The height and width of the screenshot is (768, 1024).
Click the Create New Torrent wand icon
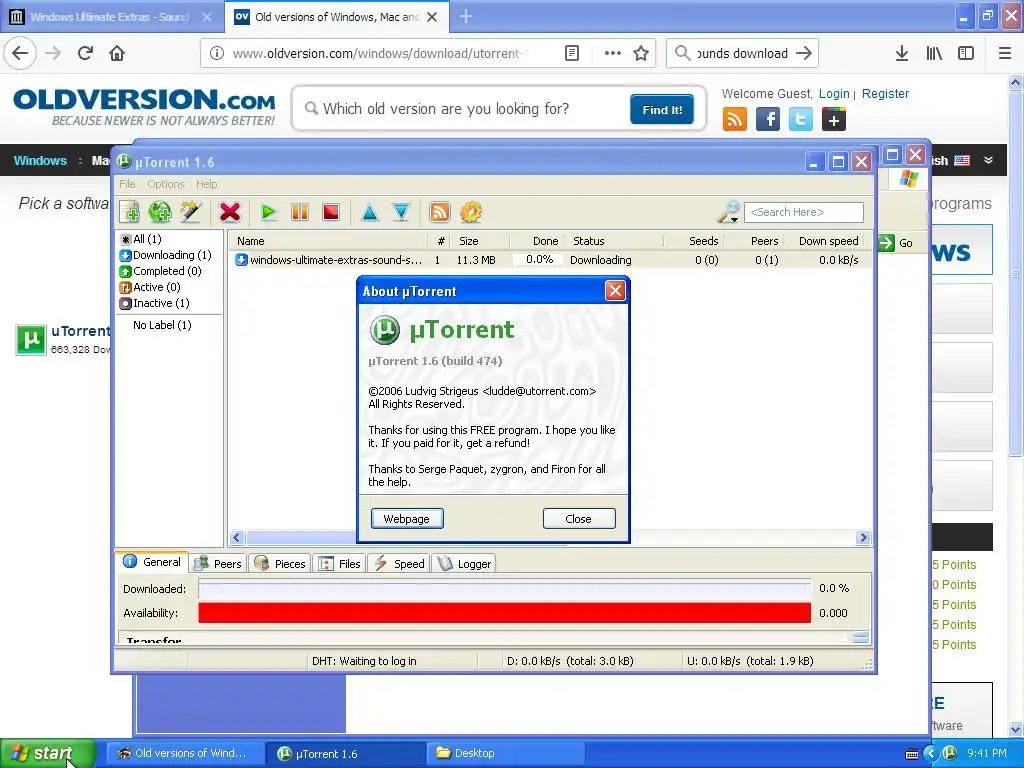tap(191, 212)
